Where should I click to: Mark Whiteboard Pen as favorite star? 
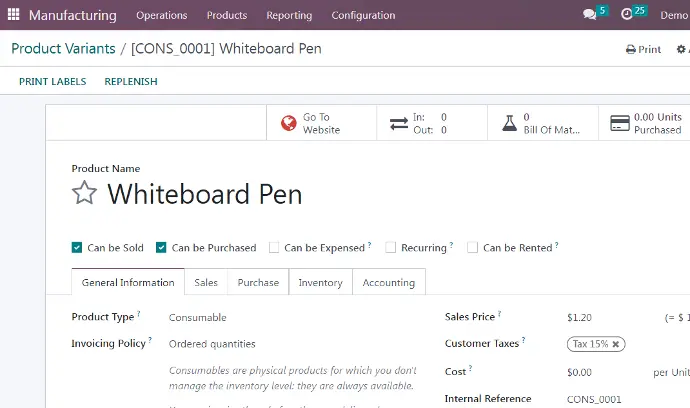[x=84, y=193]
